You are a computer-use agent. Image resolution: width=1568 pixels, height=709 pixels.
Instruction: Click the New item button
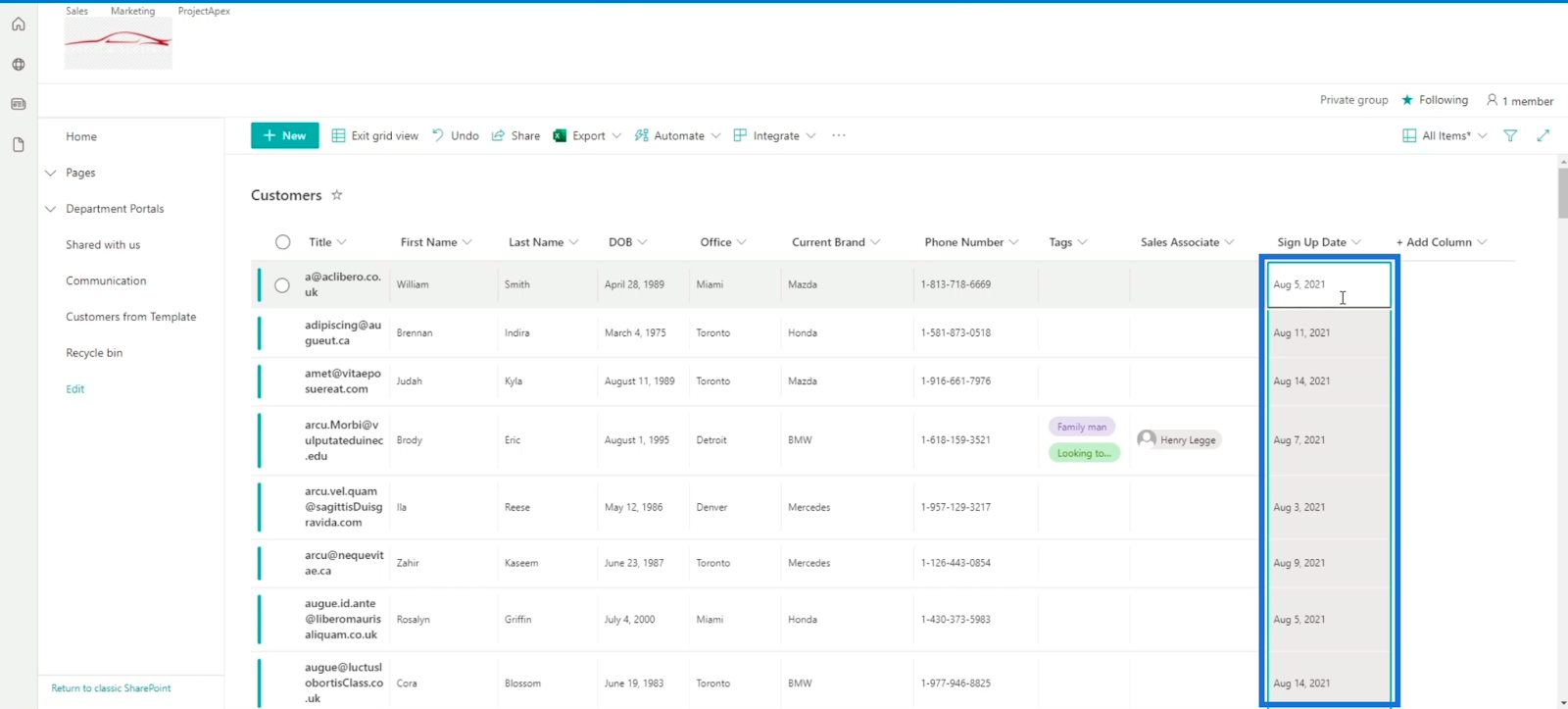pos(284,135)
